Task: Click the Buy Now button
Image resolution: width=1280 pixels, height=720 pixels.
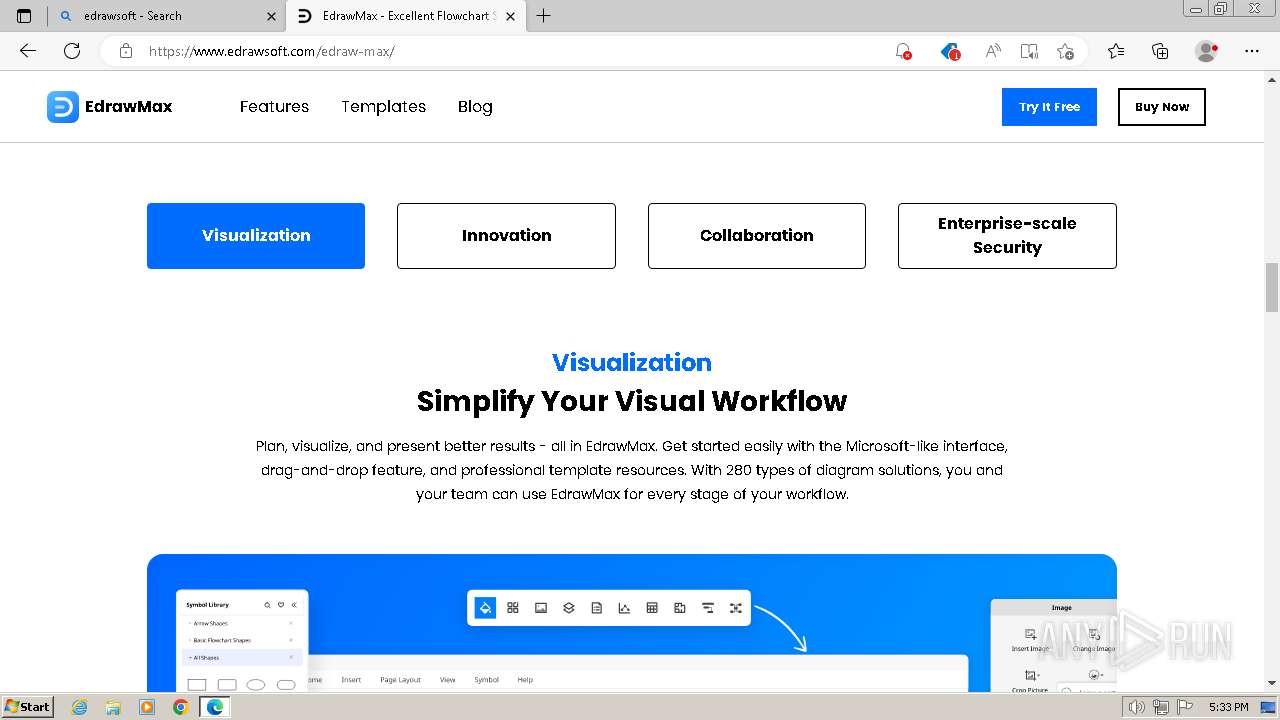Action: [1162, 107]
